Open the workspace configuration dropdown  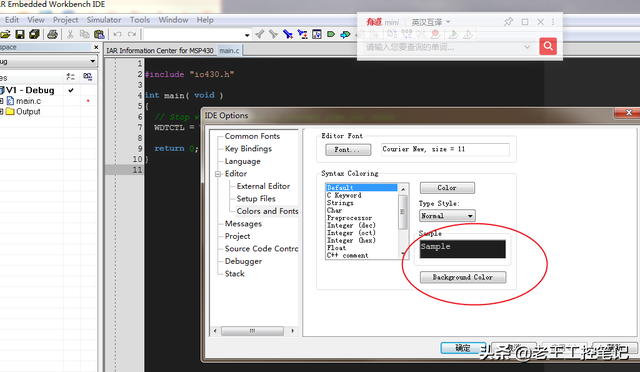click(x=93, y=61)
